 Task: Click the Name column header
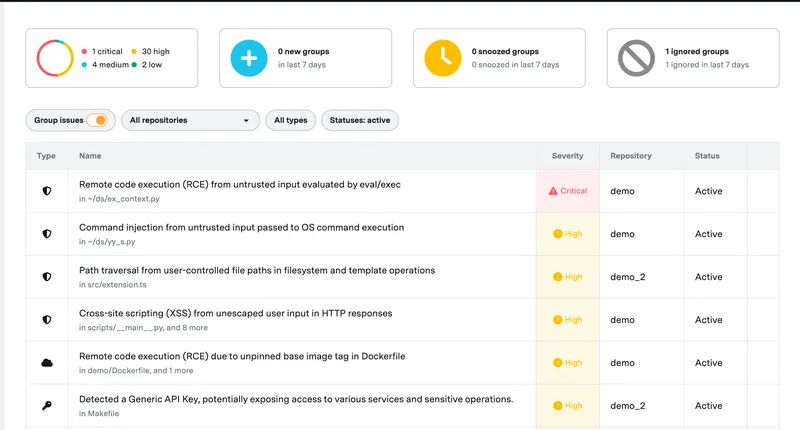[90, 156]
